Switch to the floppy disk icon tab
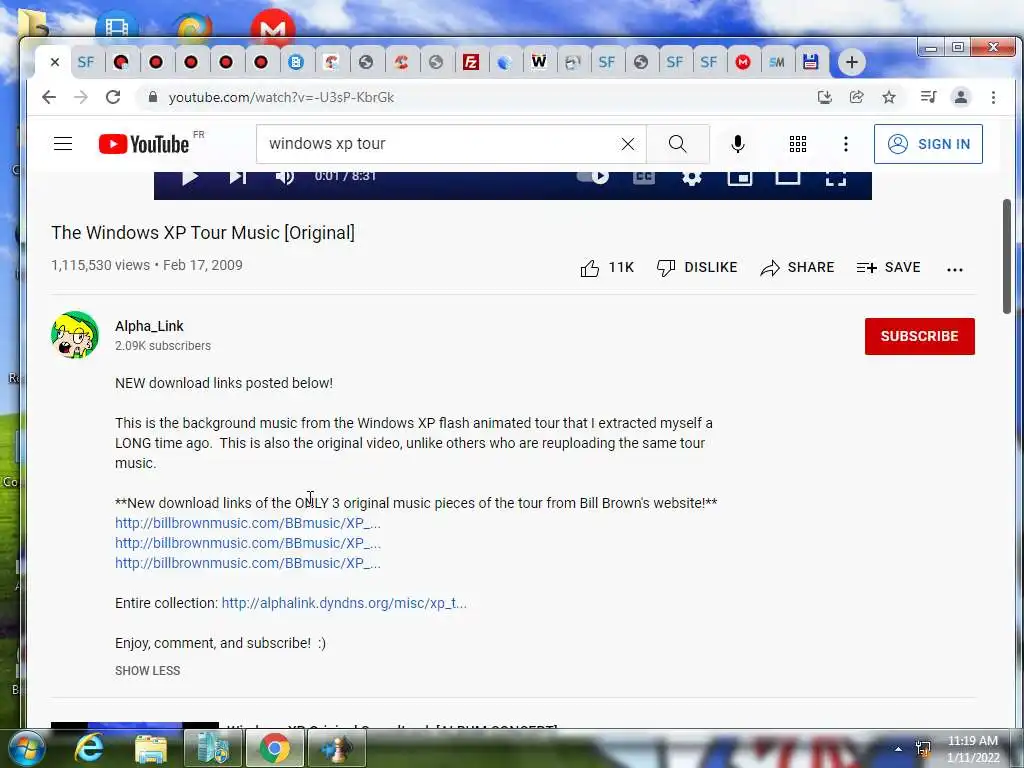1024x768 pixels. tap(810, 62)
